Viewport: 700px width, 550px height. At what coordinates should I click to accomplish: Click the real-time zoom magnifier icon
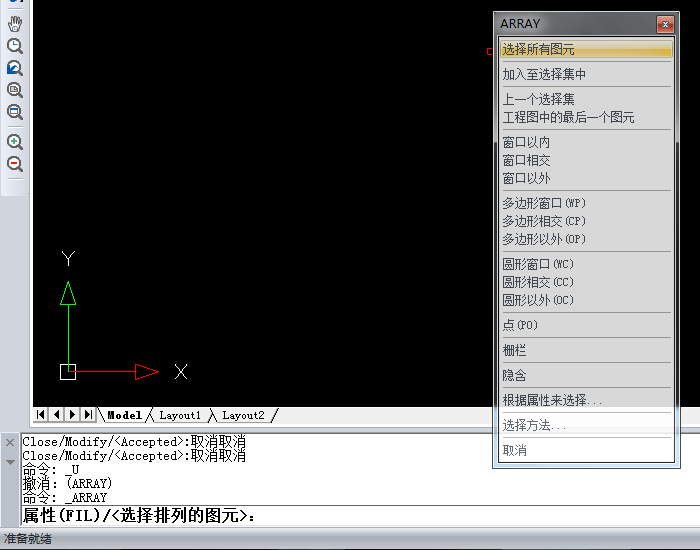(x=15, y=46)
